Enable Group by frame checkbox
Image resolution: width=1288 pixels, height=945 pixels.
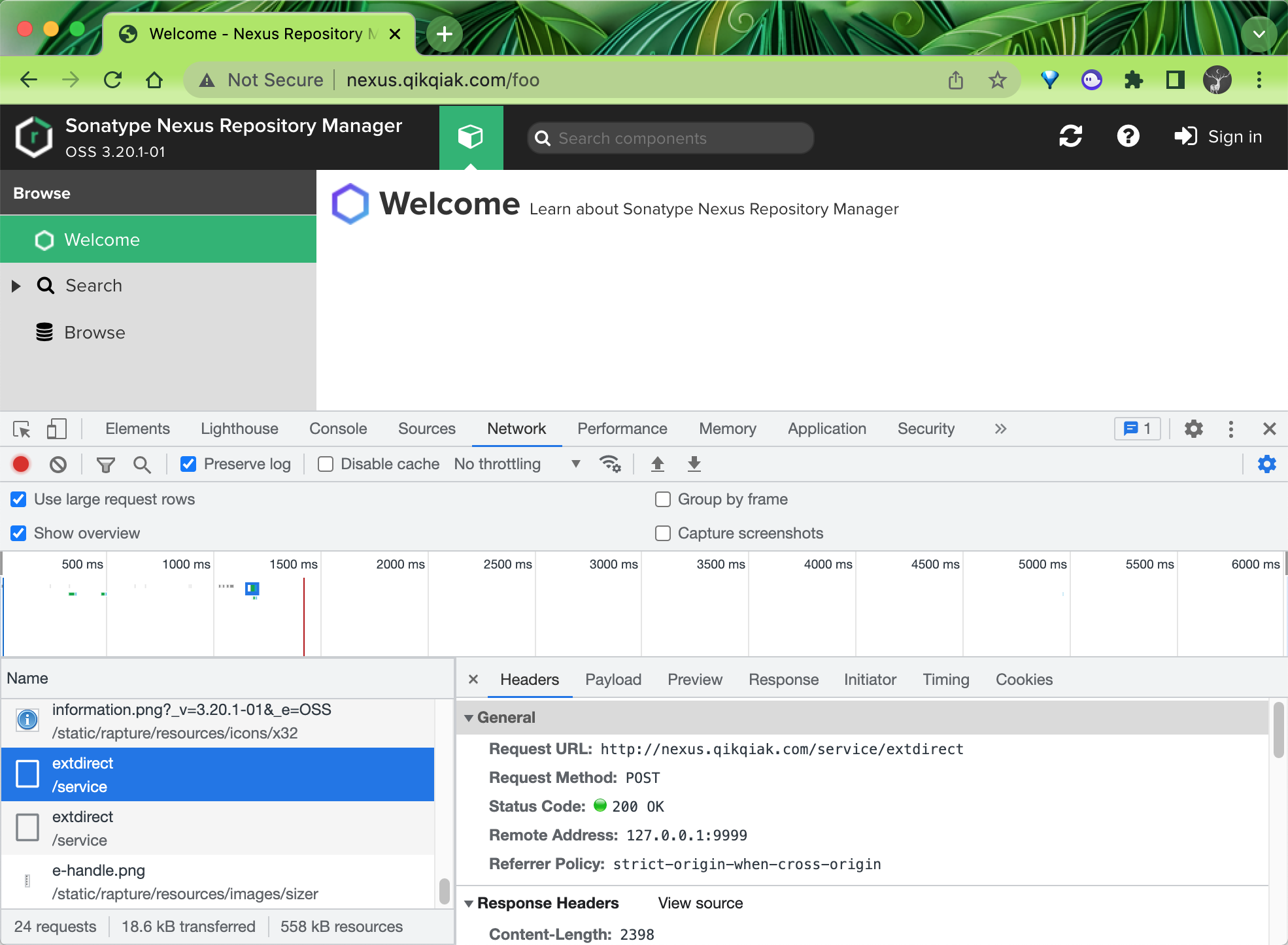tap(663, 499)
